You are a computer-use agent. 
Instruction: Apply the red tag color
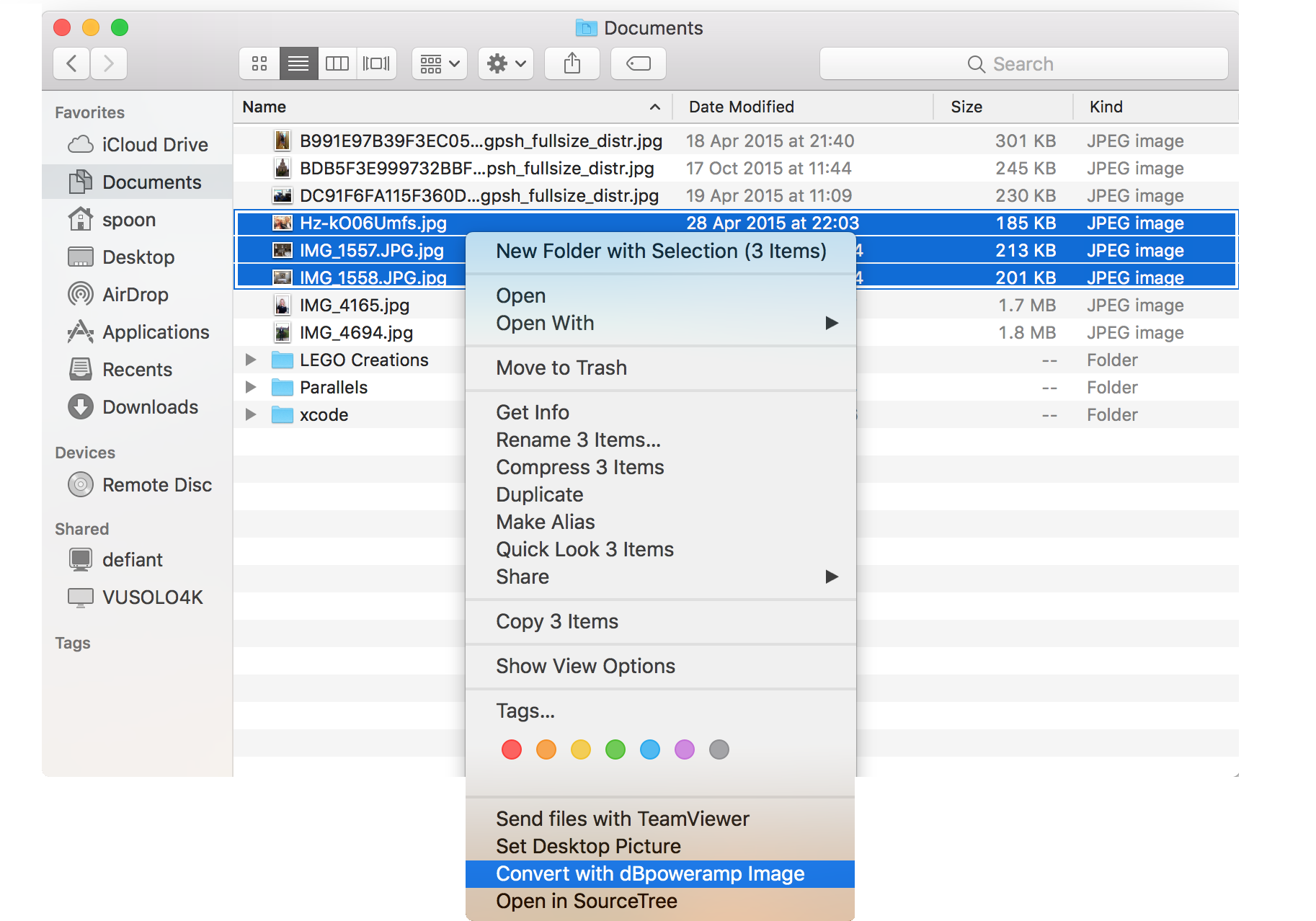pyautogui.click(x=512, y=750)
